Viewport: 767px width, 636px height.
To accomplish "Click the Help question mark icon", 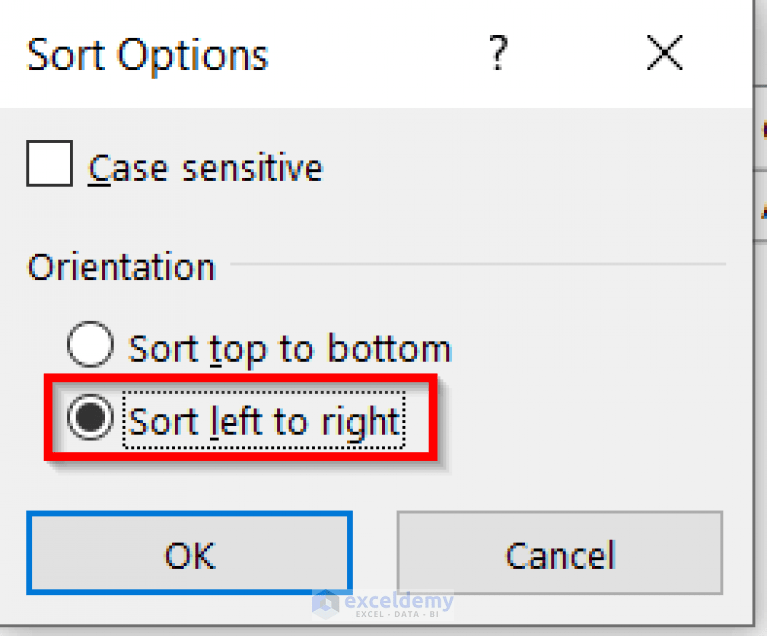I will coord(497,54).
